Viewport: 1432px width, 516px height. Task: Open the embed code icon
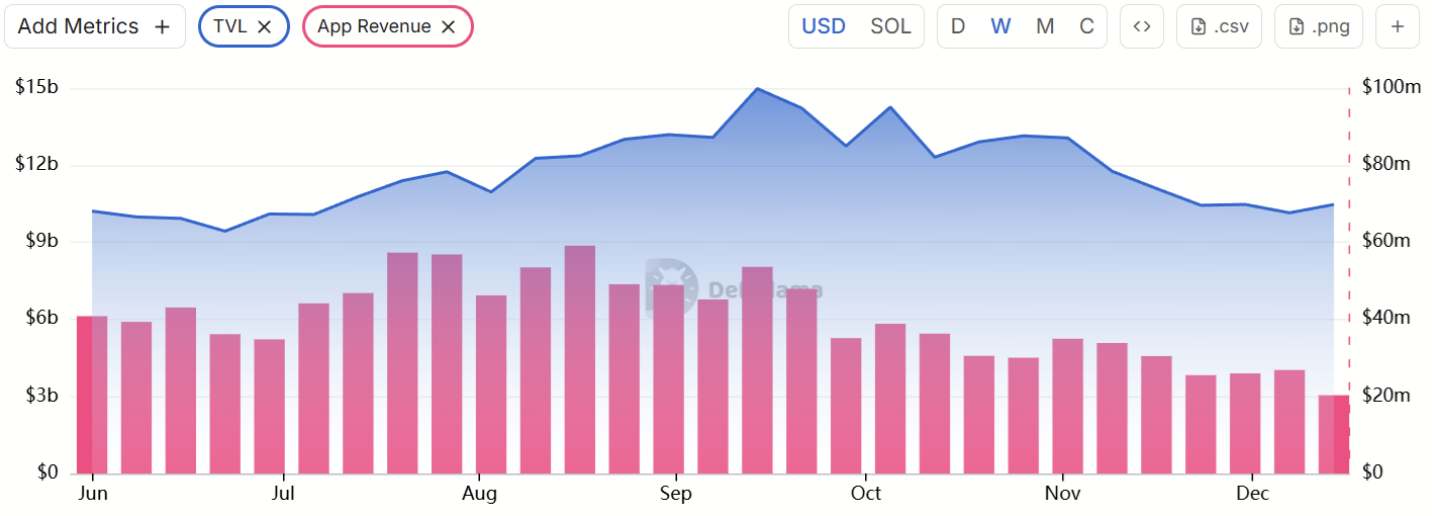point(1141,26)
